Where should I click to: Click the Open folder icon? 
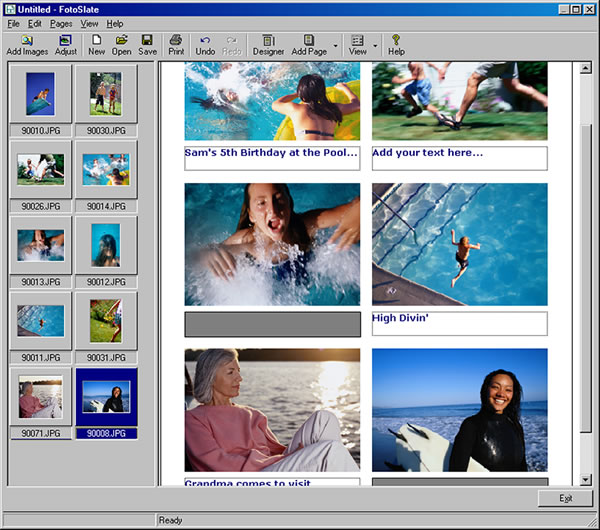[x=122, y=40]
